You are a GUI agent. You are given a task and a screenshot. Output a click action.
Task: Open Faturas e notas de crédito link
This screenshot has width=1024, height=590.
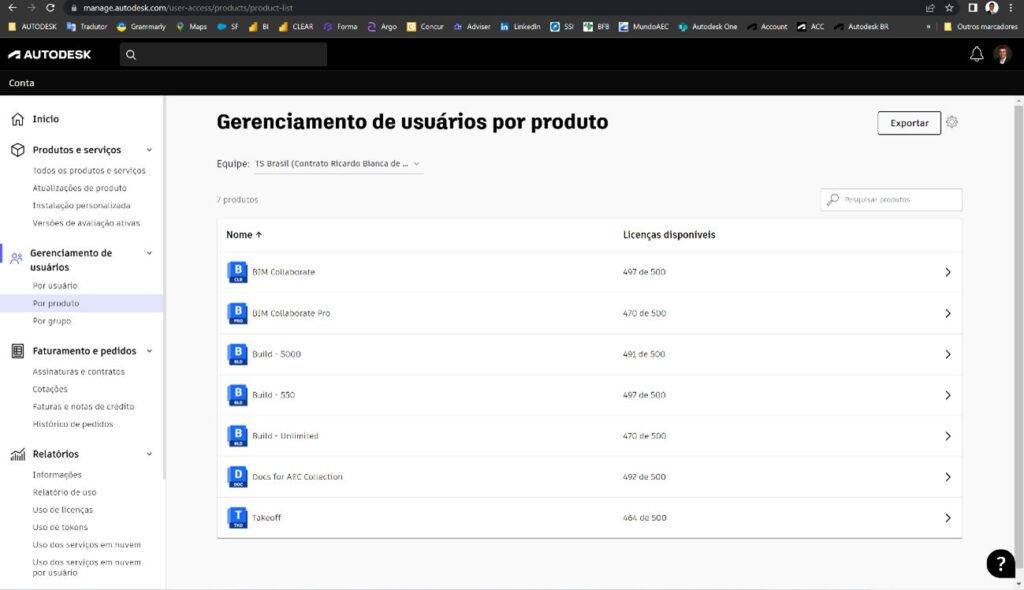(83, 406)
